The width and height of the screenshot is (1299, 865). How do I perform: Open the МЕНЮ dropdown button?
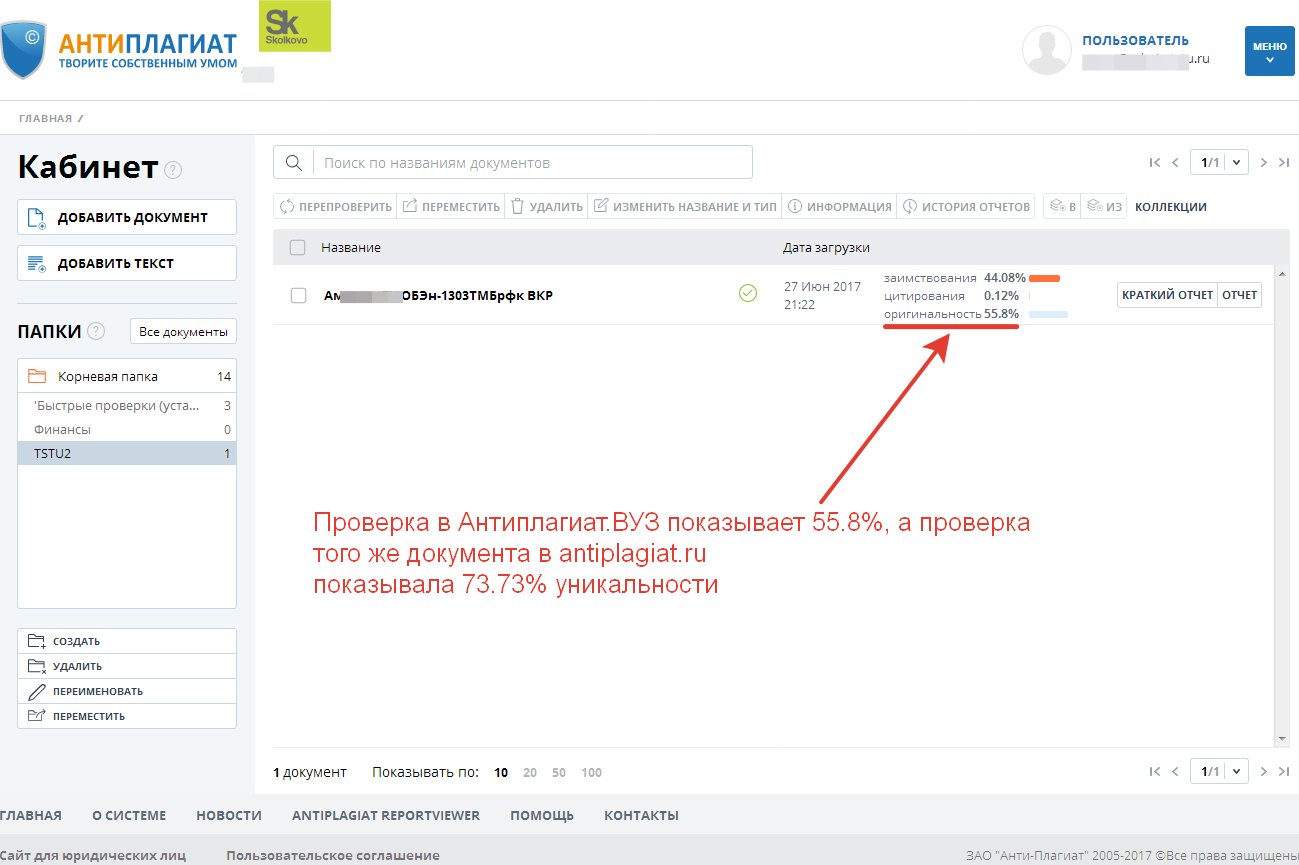(1269, 51)
